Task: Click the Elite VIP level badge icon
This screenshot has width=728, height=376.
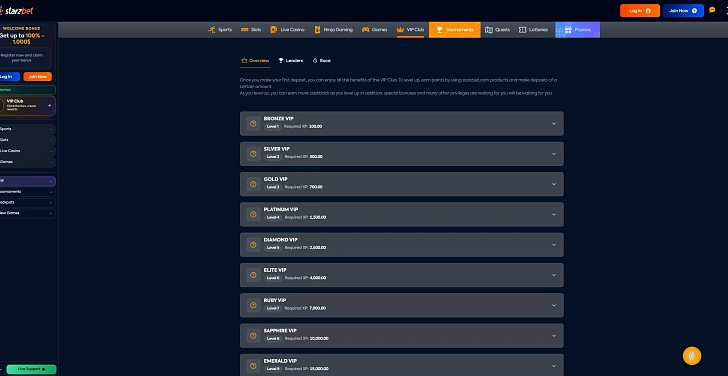Action: pos(253,275)
